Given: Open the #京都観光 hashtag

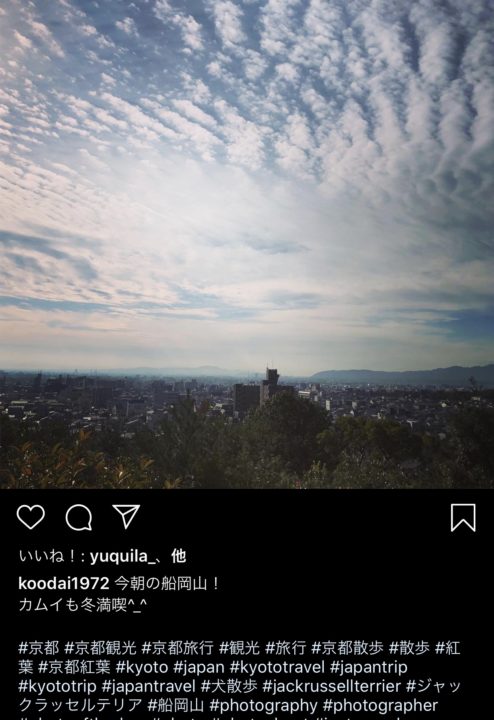Looking at the screenshot, I should 101,648.
